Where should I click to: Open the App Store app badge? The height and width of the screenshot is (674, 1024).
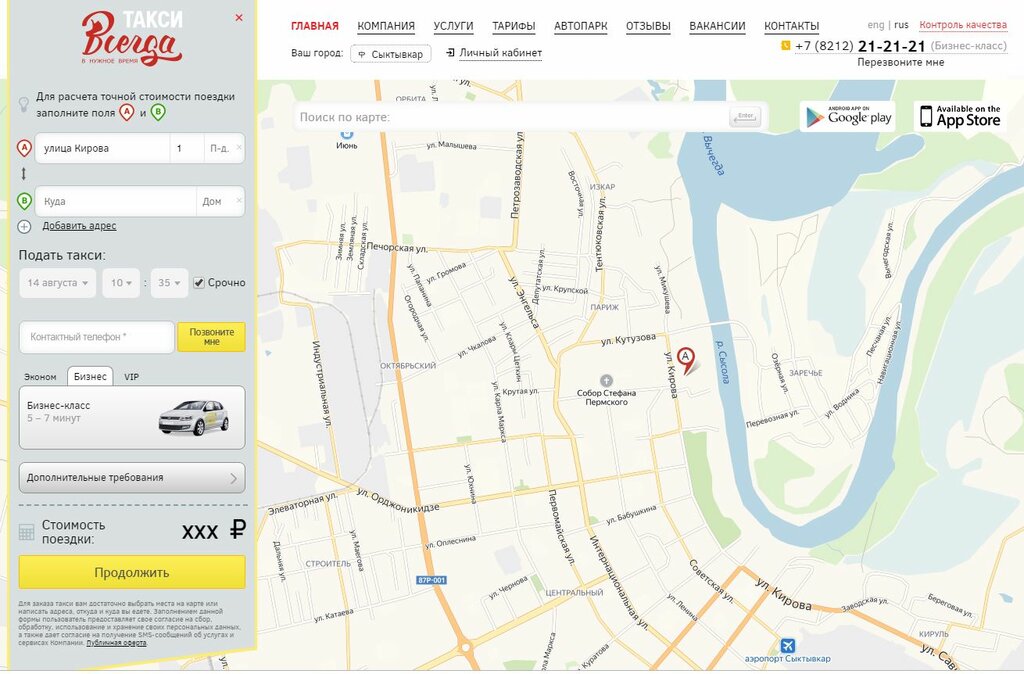[961, 116]
